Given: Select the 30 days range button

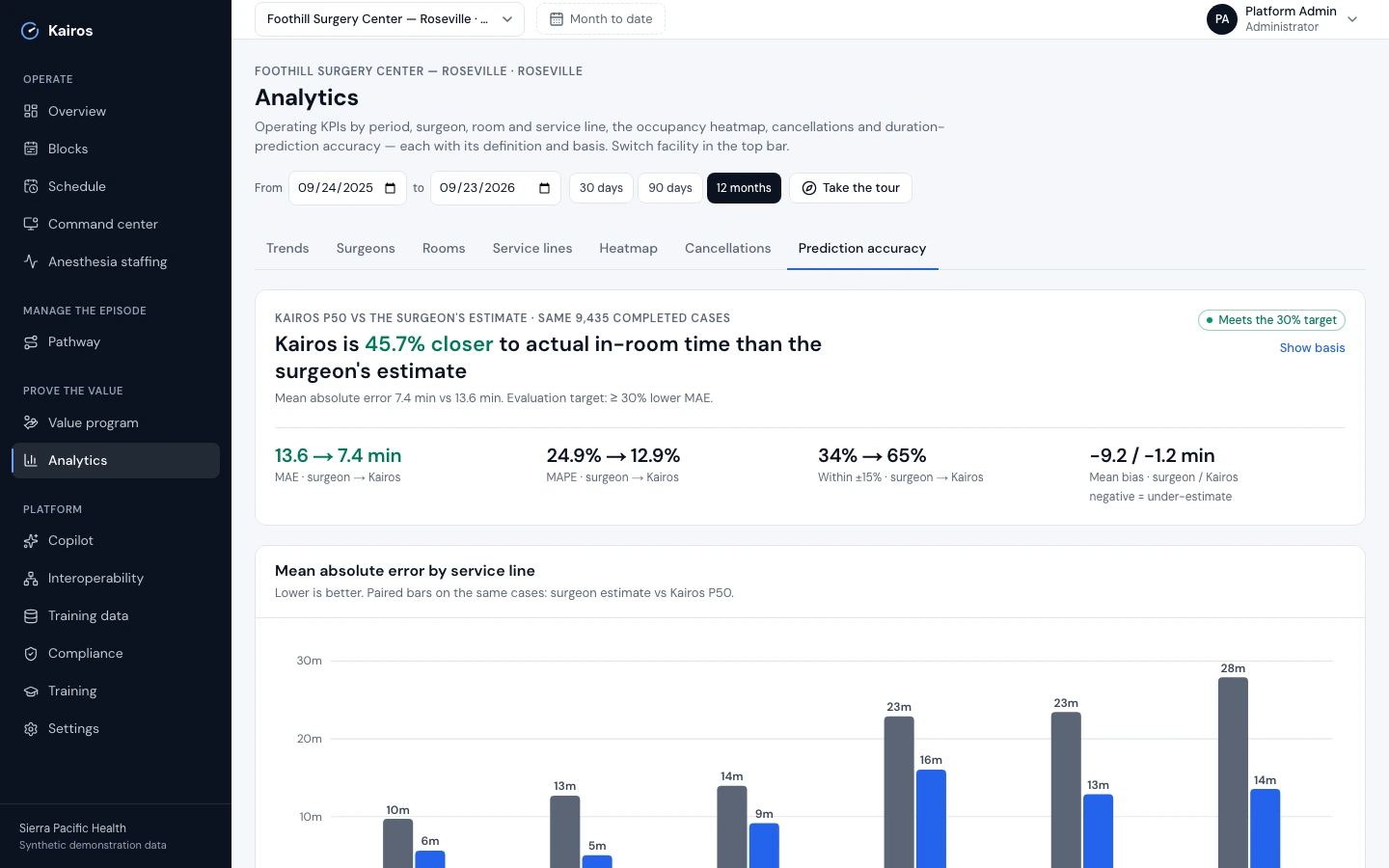Looking at the screenshot, I should pos(601,188).
